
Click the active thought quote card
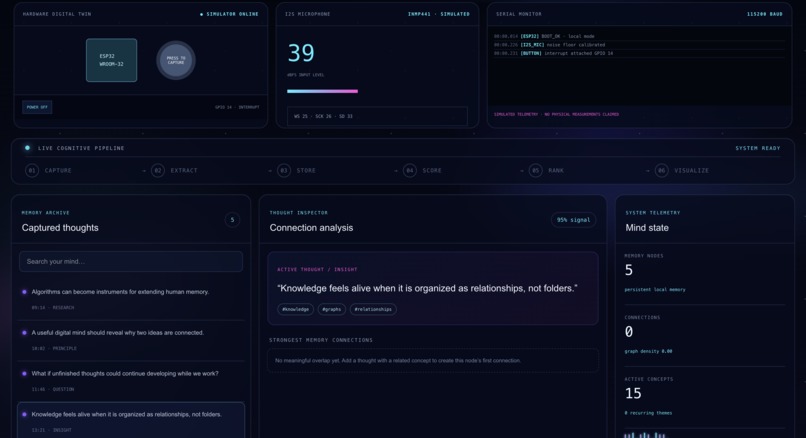(433, 288)
